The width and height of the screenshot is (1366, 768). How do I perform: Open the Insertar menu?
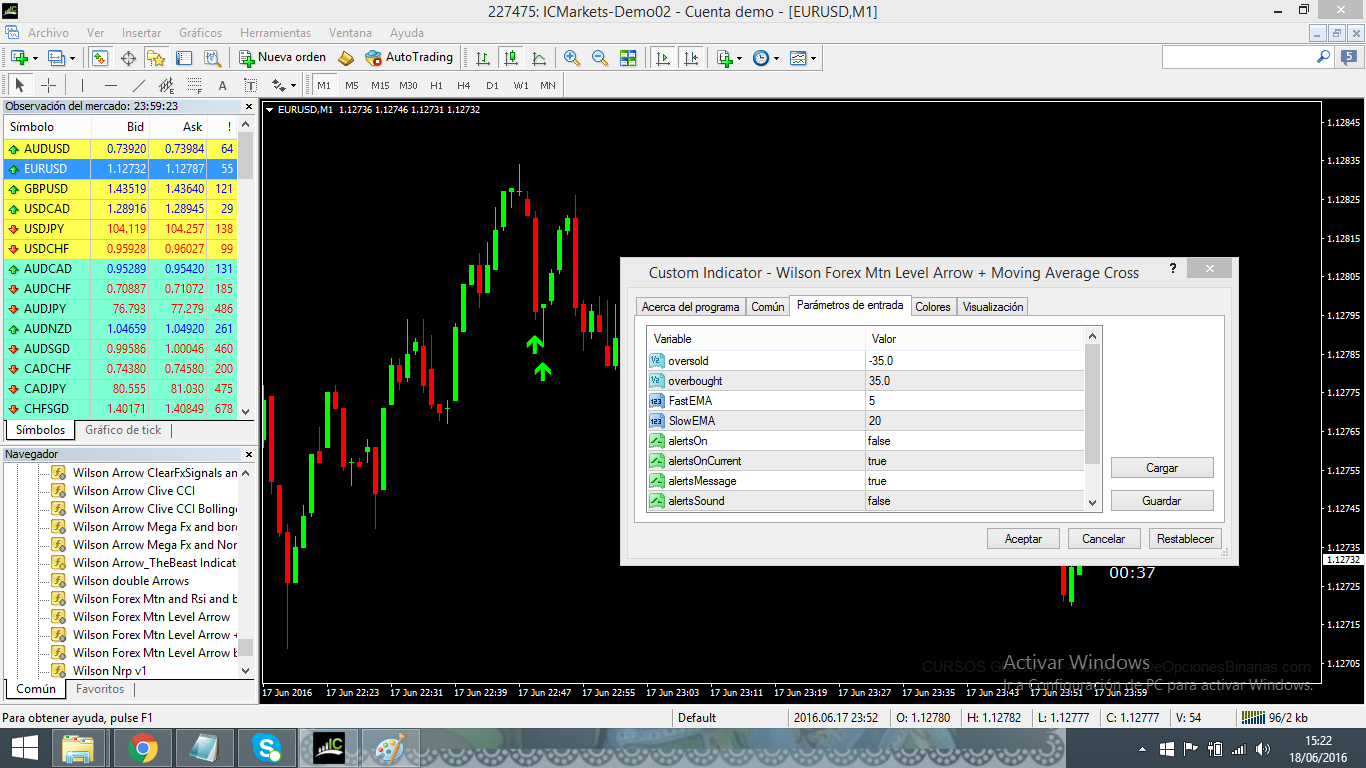(x=141, y=33)
